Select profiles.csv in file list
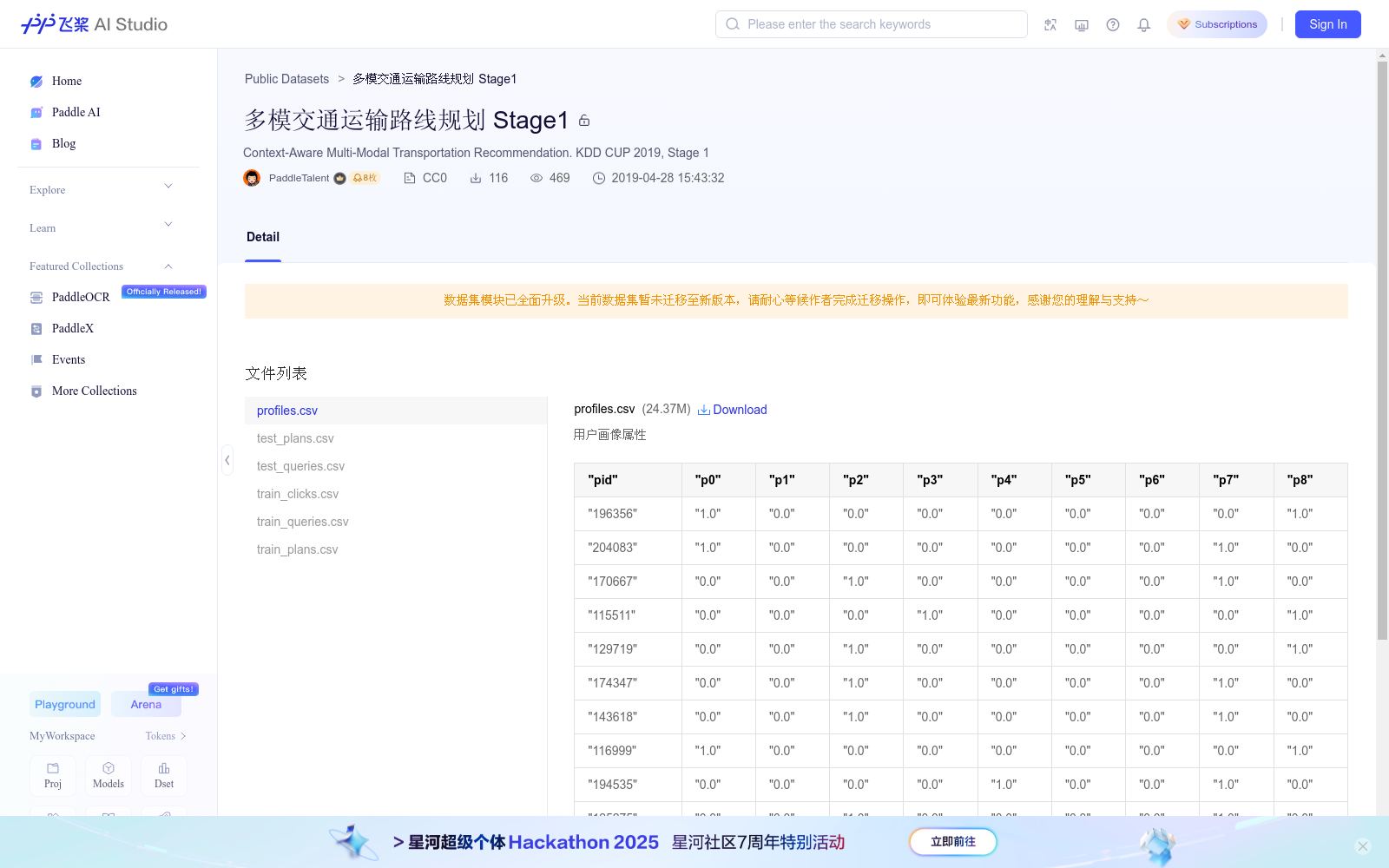Viewport: 1389px width, 868px height. click(396, 411)
